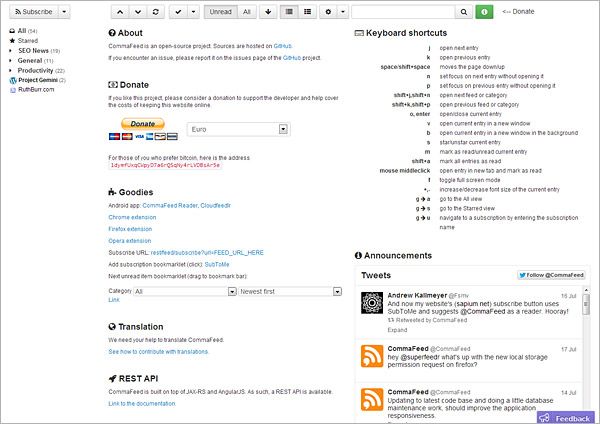Click the previous entry up-arrow toolbar button

click(118, 11)
